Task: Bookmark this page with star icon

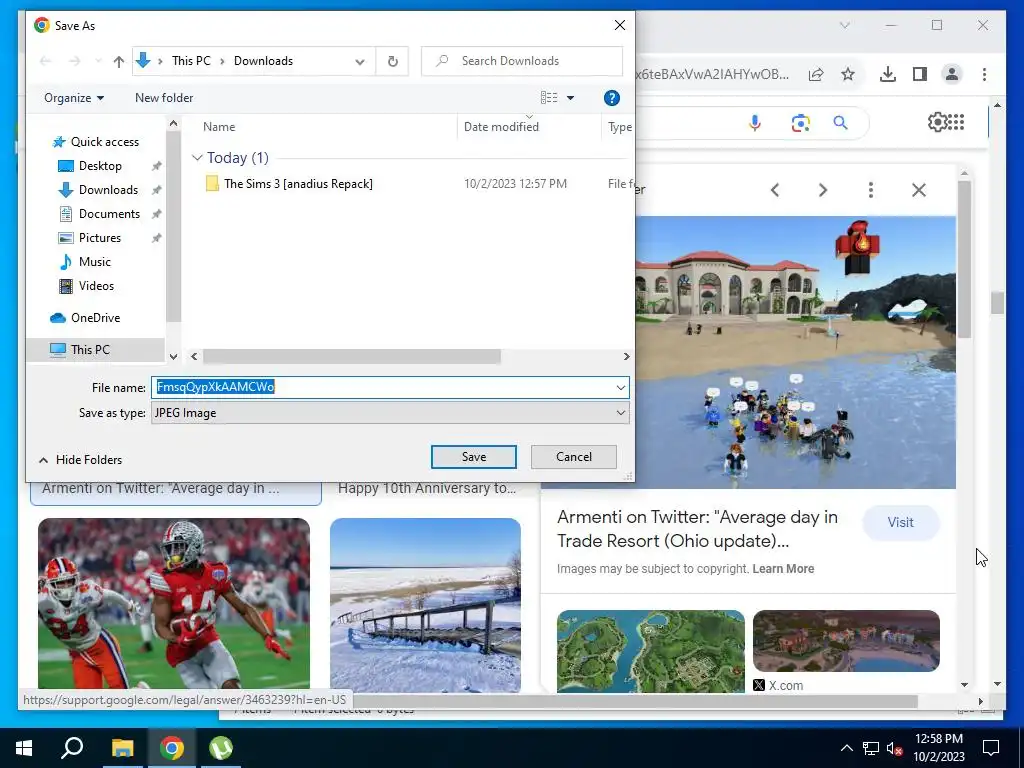Action: [x=848, y=74]
